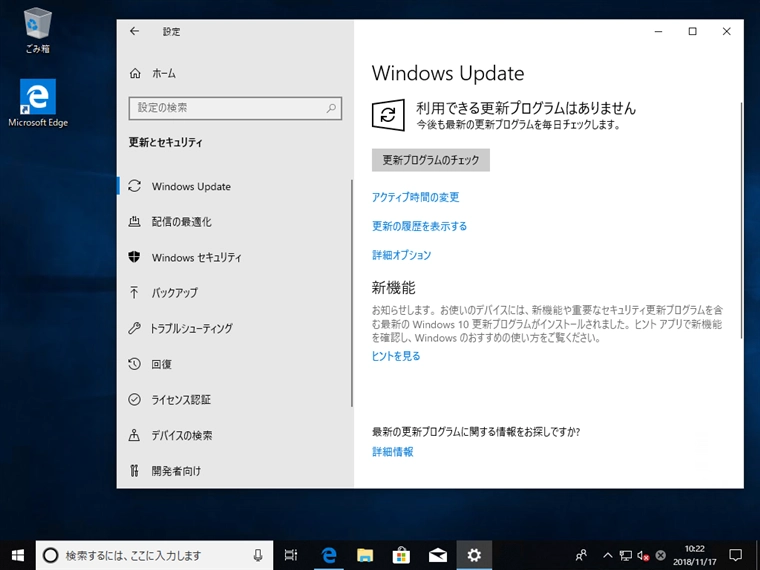Viewport: 760px width, 570px height.
Task: Open the 詳細オプション link
Action: pos(401,255)
